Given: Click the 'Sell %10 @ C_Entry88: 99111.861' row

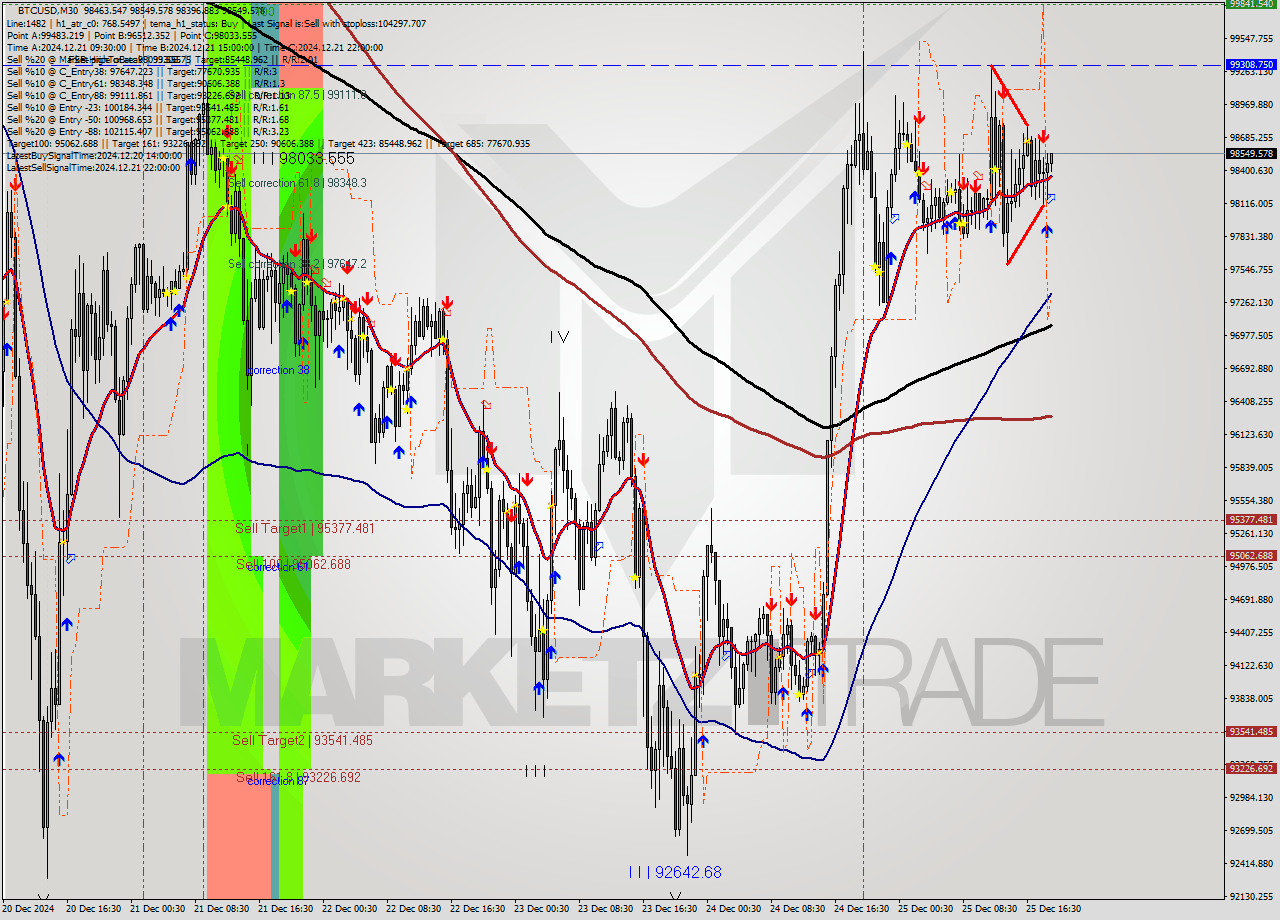Looking at the screenshot, I should (x=146, y=95).
